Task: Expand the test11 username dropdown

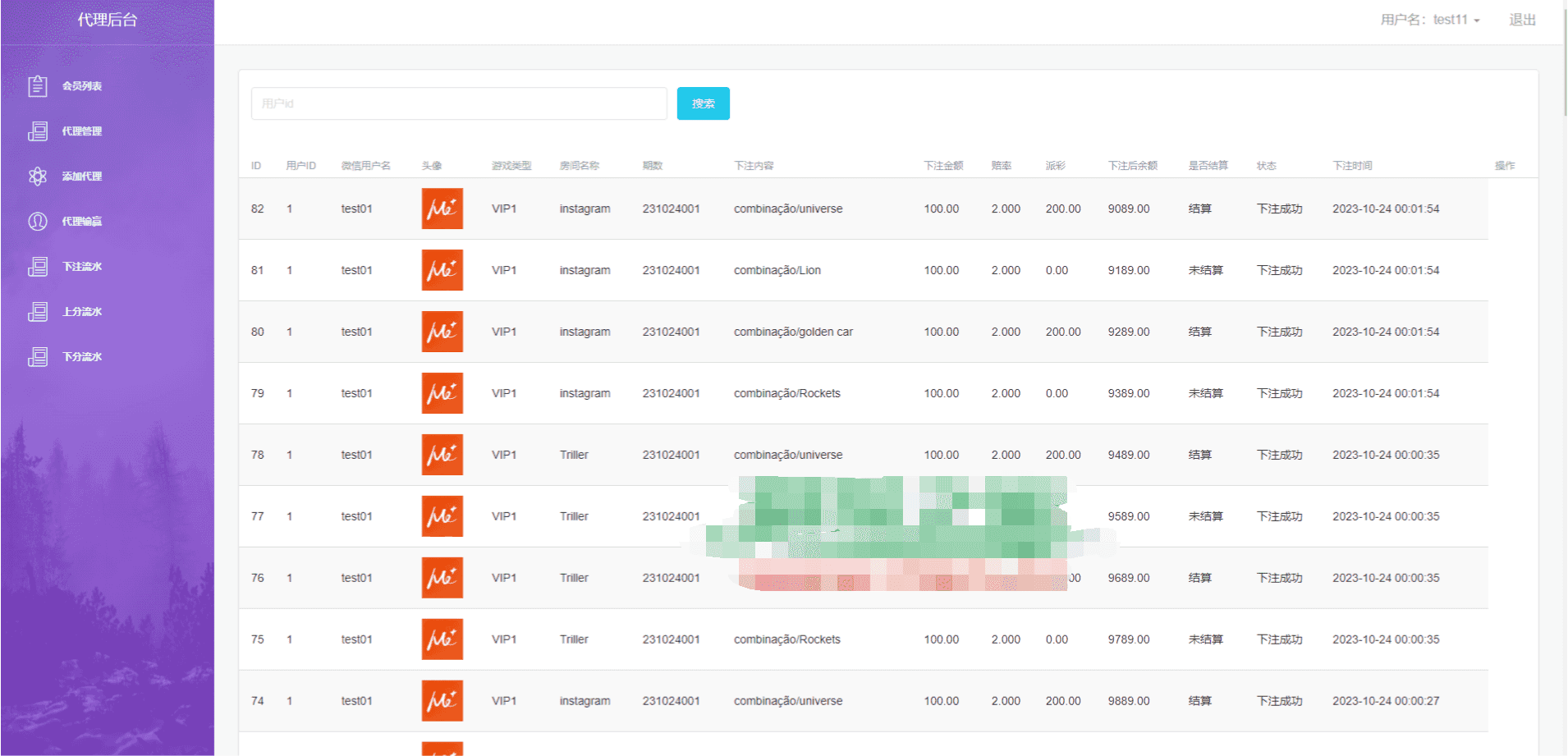Action: point(1430,20)
